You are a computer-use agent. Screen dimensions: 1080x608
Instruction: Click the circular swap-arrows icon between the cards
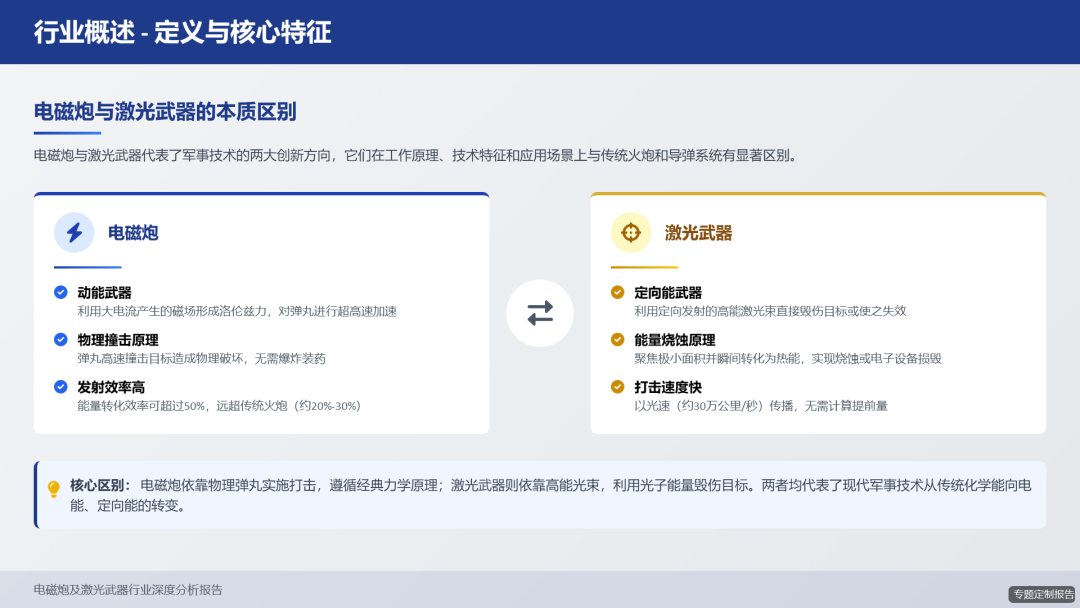[x=539, y=313]
